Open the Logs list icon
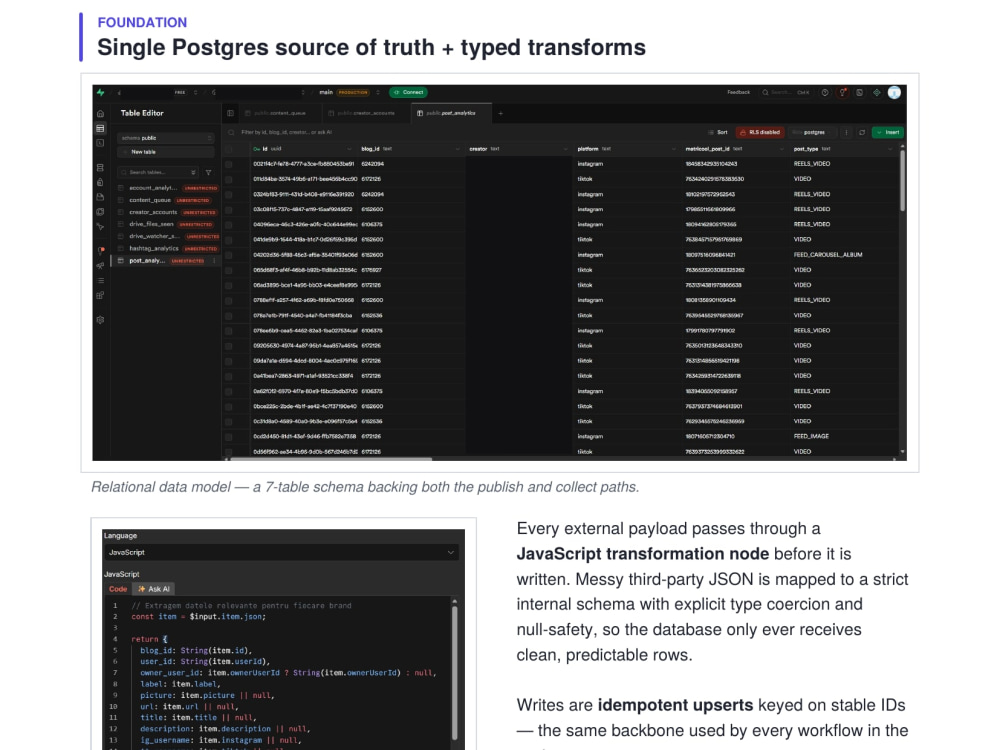 pyautogui.click(x=101, y=281)
